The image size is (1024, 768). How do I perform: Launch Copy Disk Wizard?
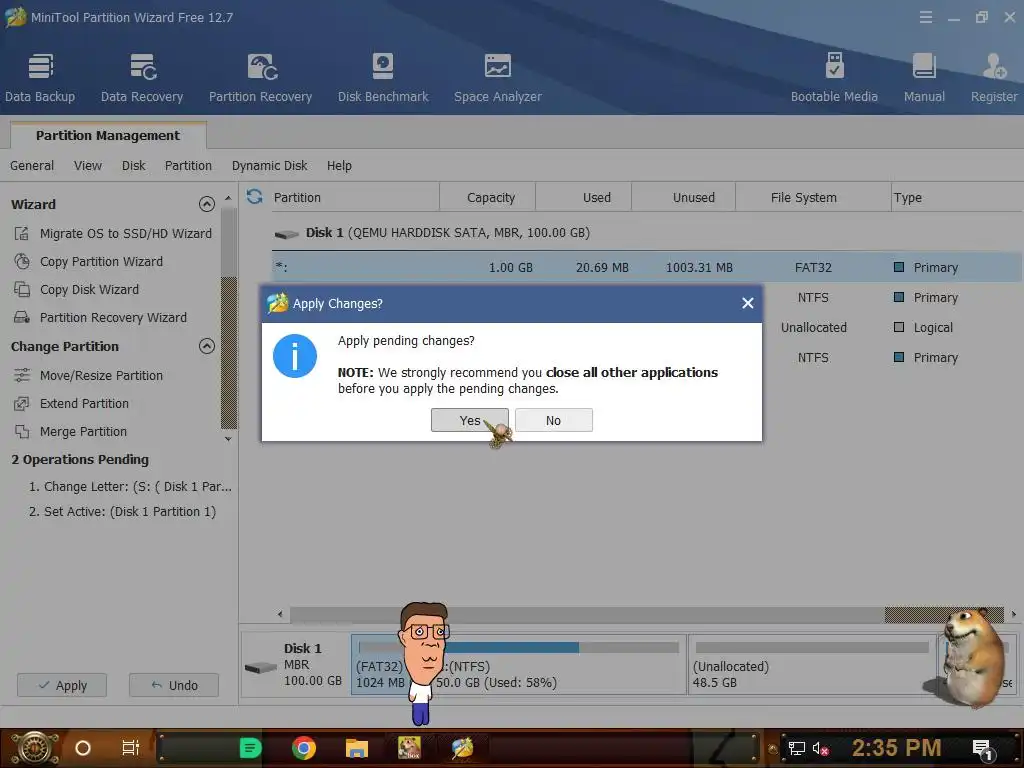click(76, 289)
